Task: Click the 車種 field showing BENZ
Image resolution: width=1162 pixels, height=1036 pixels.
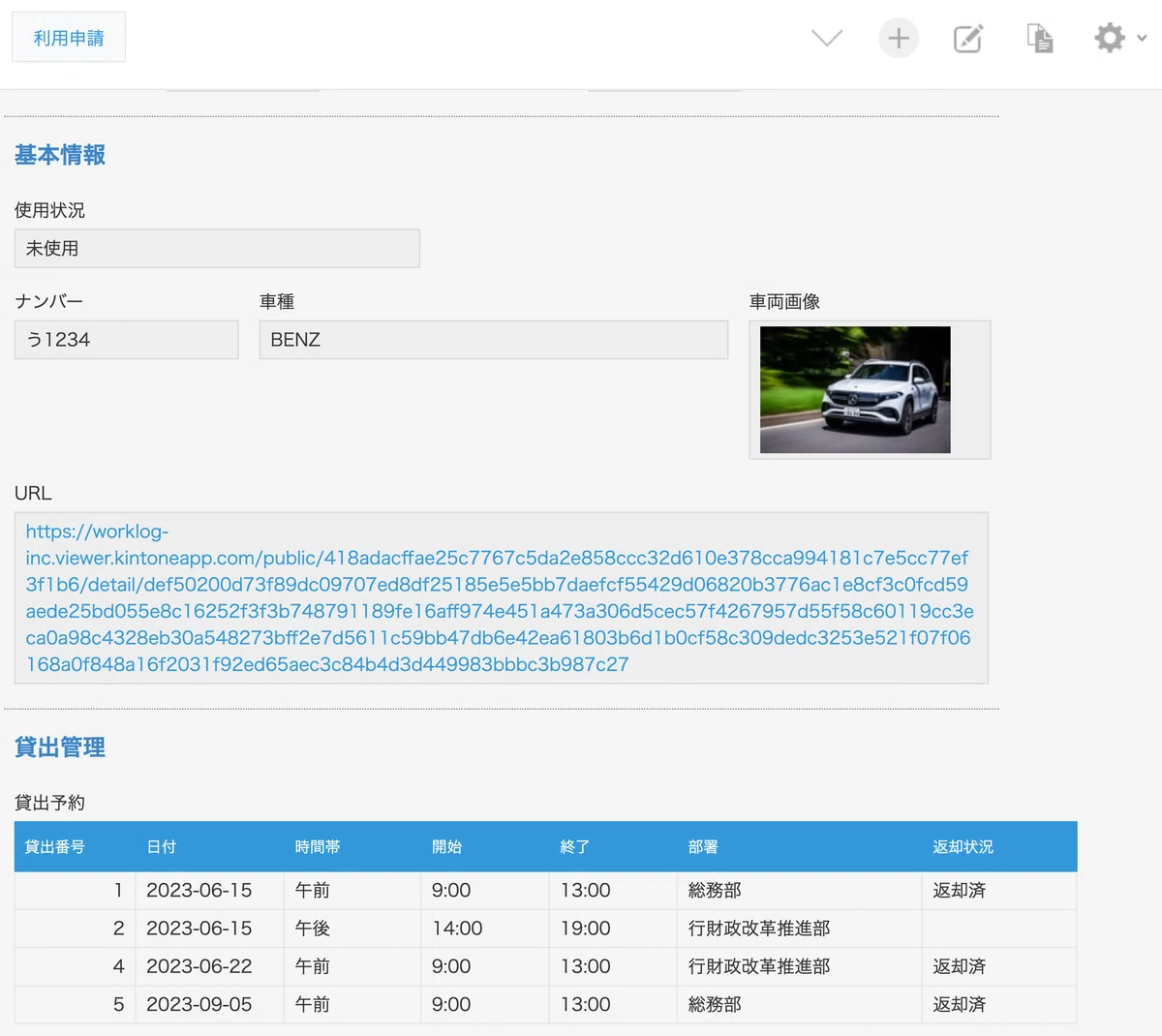Action: point(493,340)
